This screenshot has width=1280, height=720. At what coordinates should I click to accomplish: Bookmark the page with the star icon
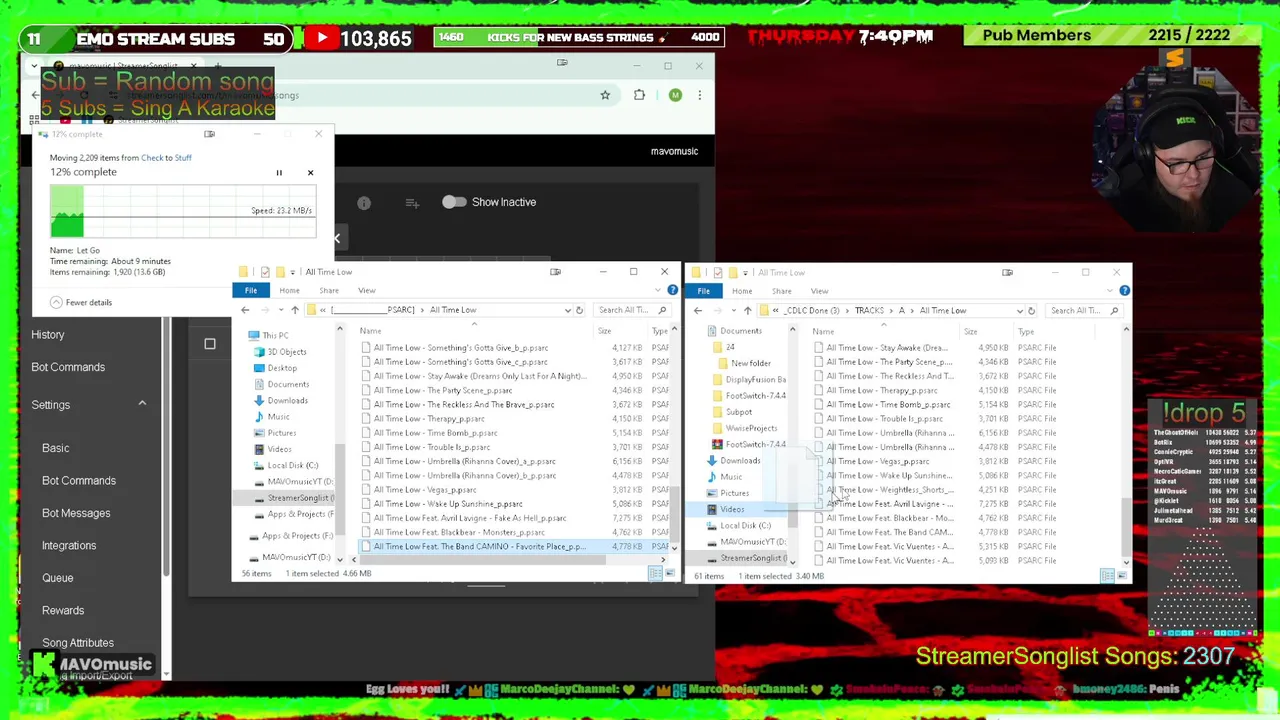(605, 95)
